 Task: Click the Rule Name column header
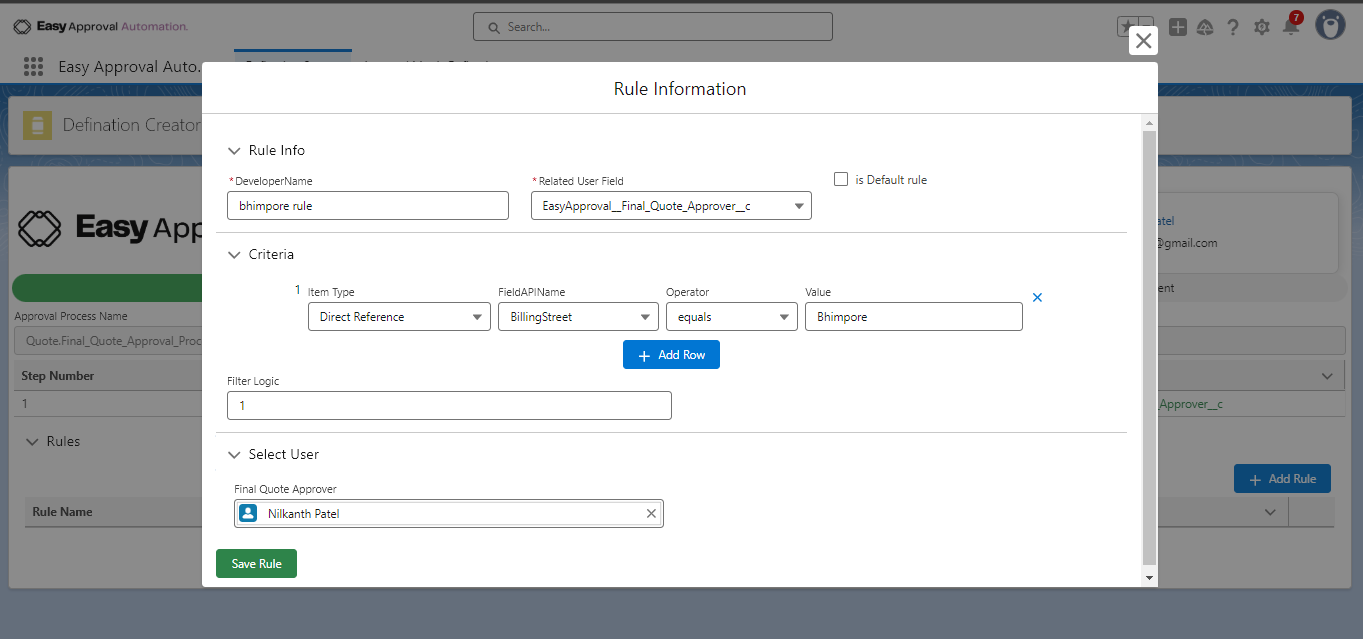point(62,512)
